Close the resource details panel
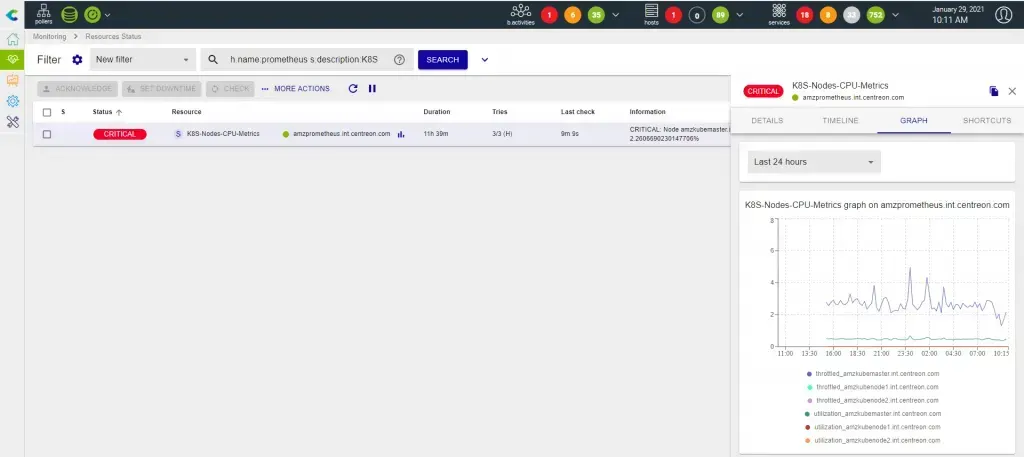The height and width of the screenshot is (457, 1024). click(1012, 91)
